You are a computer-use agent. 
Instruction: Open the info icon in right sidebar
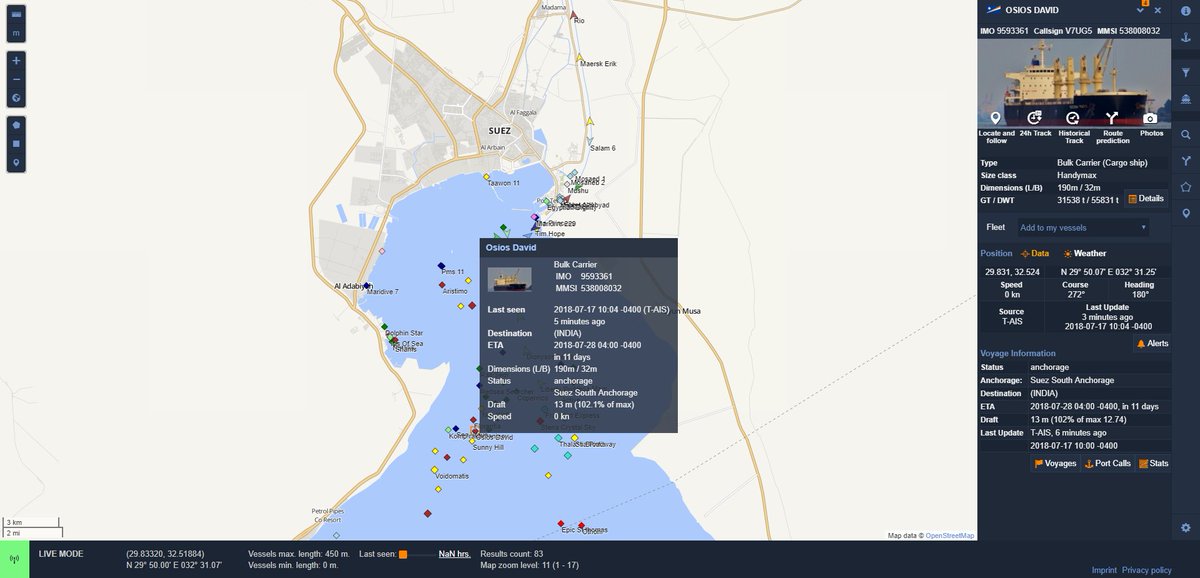tap(1186, 10)
